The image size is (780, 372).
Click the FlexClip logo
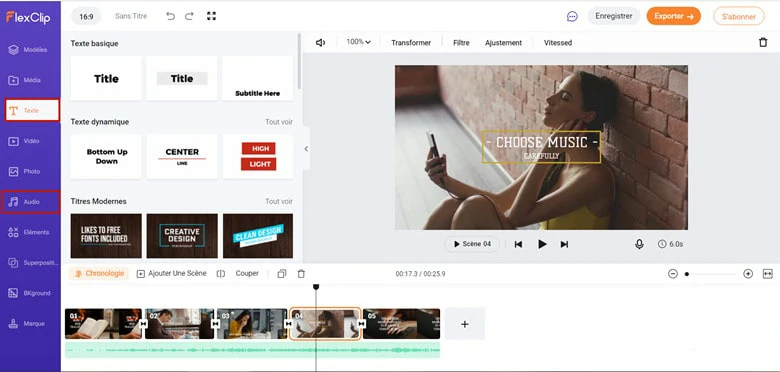coord(28,17)
